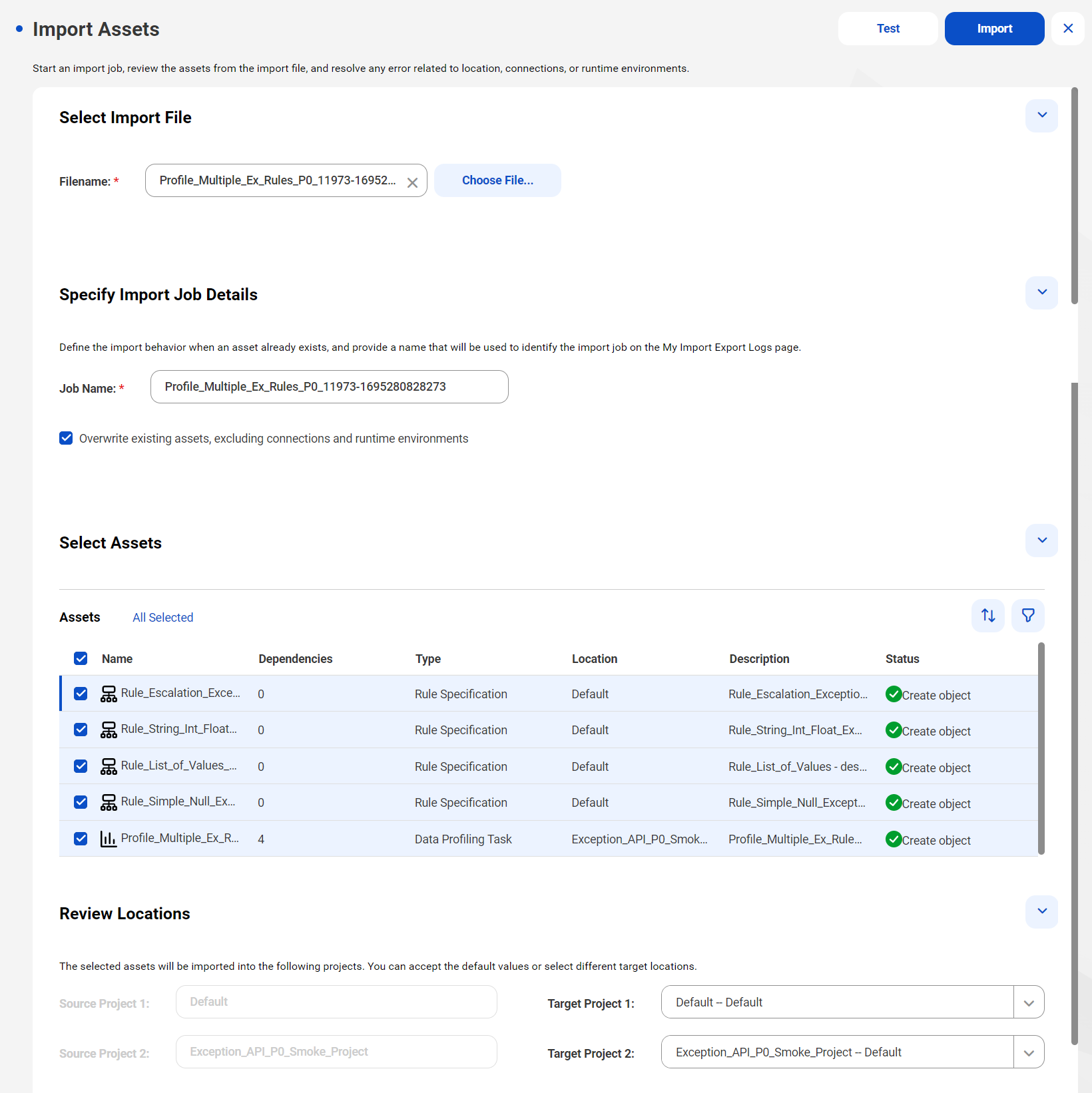
Task: Click the Rule_List_of_Values - des... description
Action: [798, 767]
